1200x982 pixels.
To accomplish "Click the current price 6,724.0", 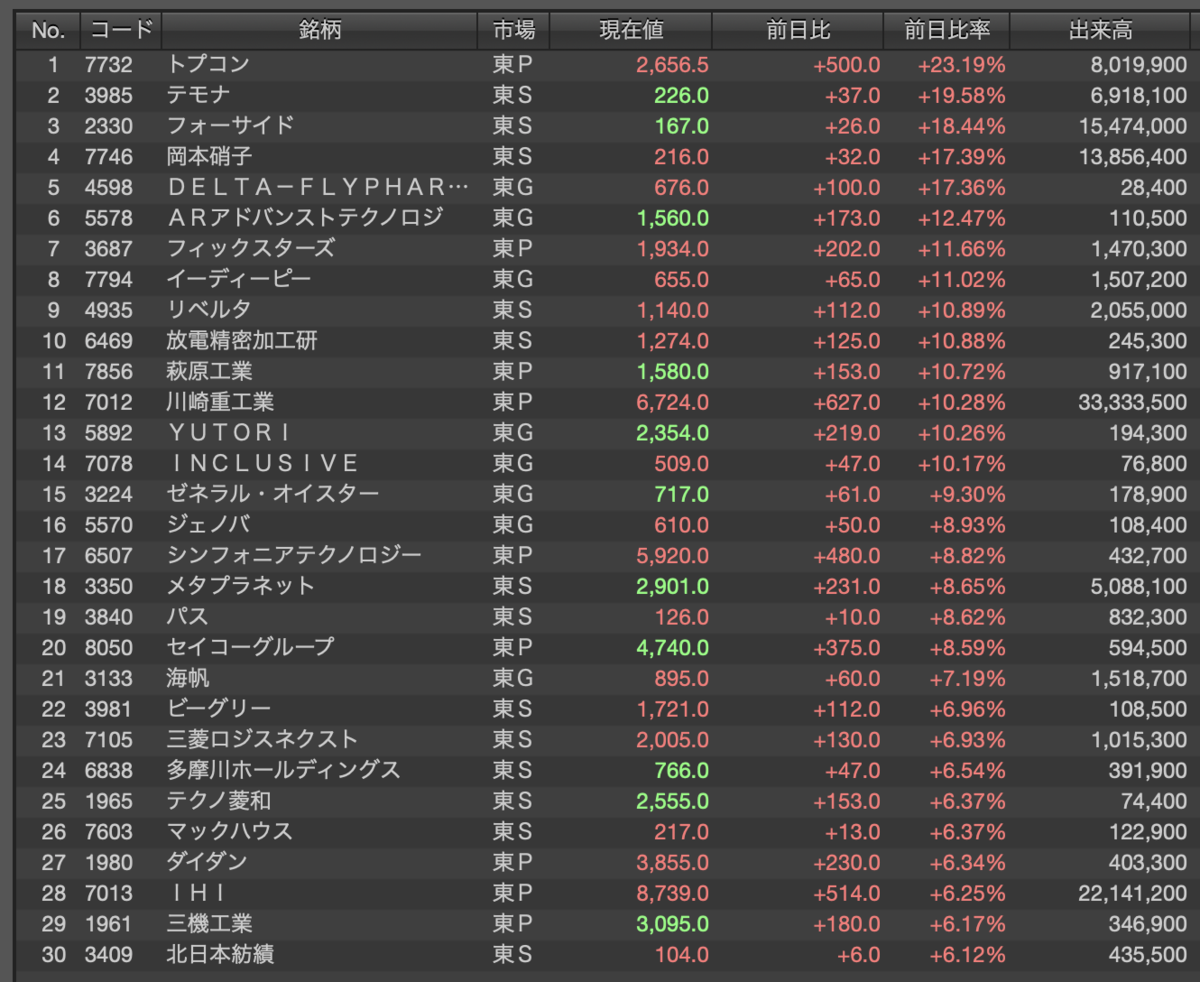I will coord(672,403).
